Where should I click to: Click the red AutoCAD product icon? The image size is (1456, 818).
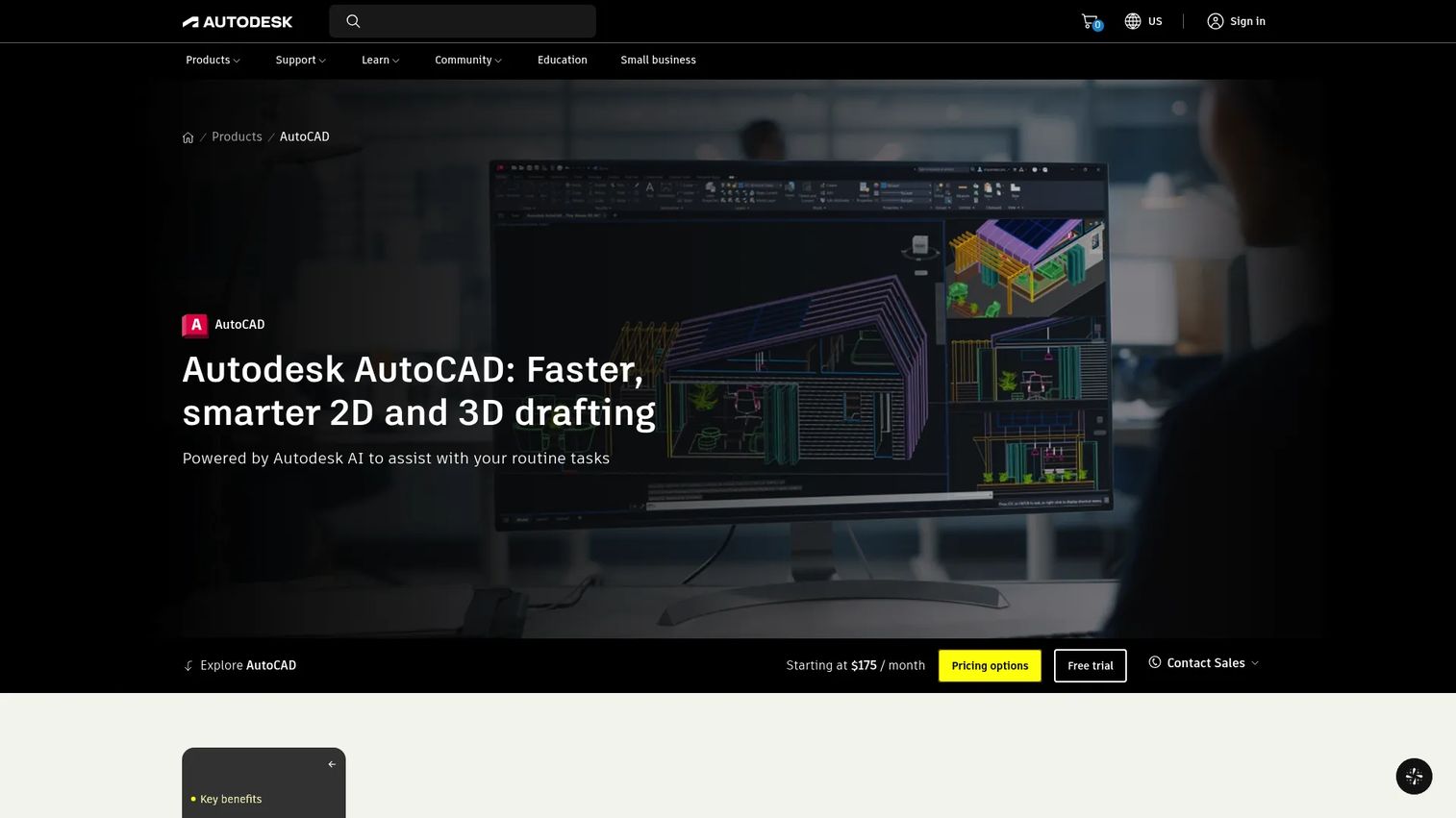[195, 325]
